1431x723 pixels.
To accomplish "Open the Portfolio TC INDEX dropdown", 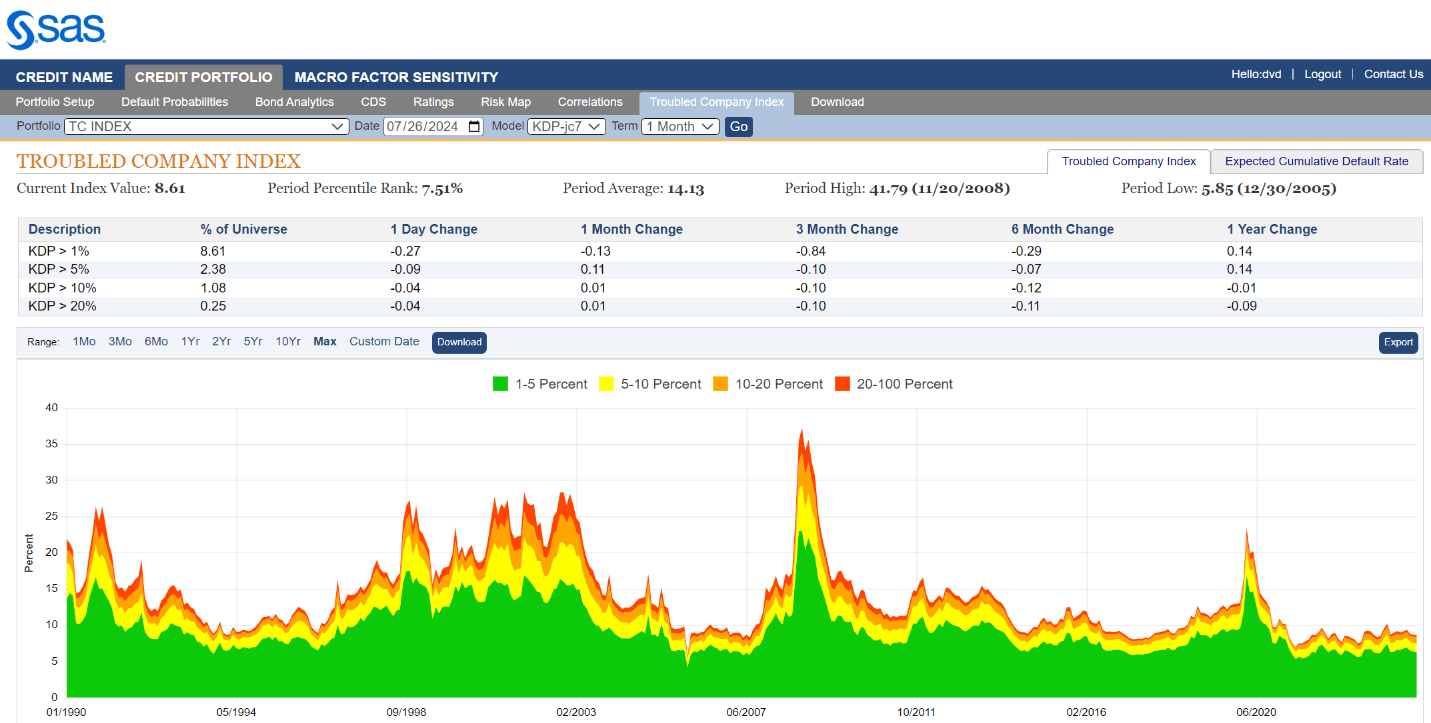I will click(206, 127).
